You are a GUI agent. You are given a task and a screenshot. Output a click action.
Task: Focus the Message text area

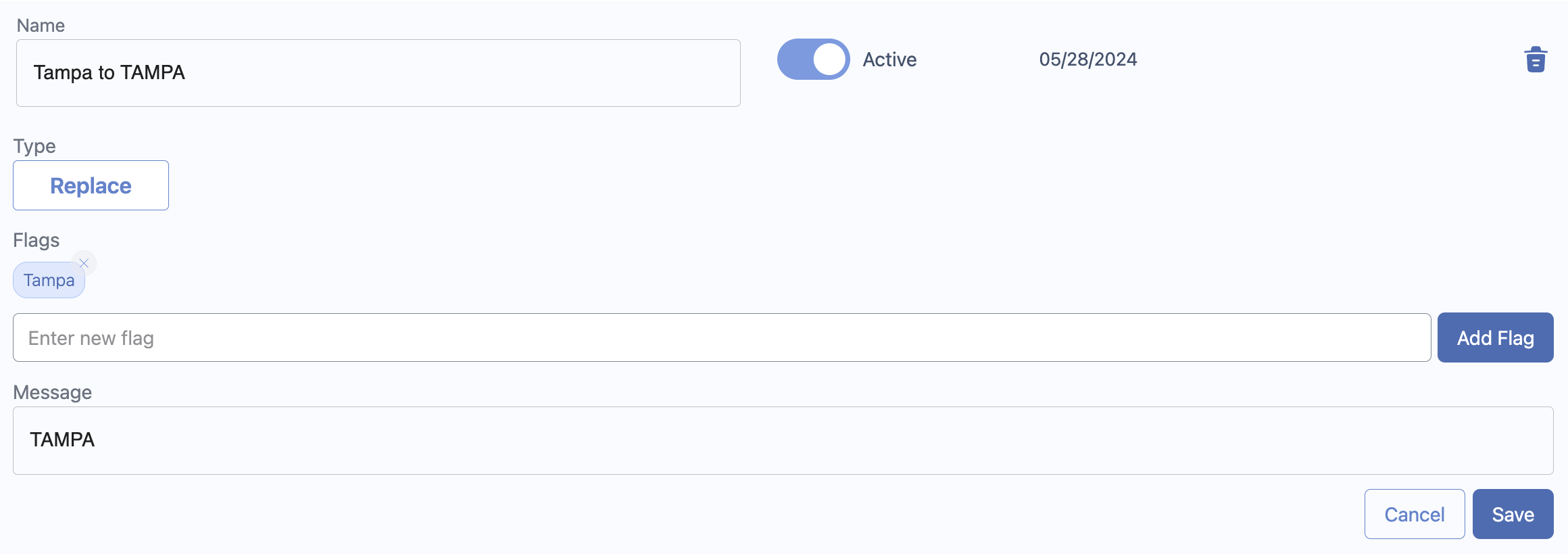[783, 440]
